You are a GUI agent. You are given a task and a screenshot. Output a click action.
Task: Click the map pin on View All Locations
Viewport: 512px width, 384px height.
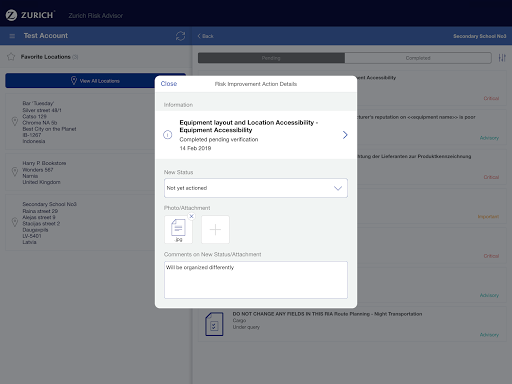pos(74,81)
